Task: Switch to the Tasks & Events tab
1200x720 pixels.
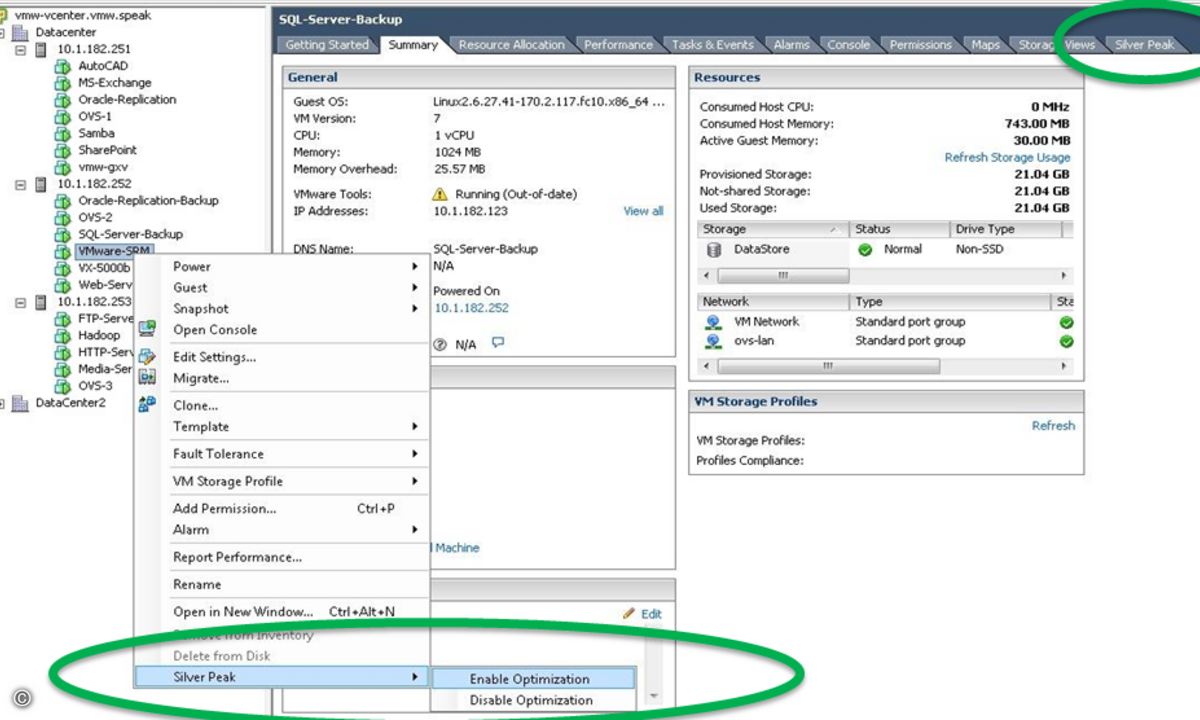Action: (712, 45)
